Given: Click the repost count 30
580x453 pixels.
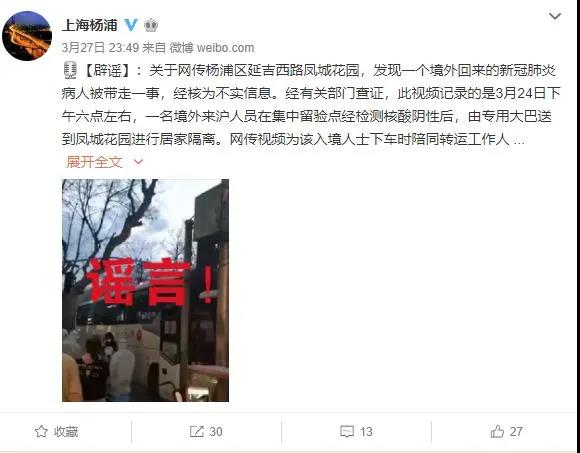Looking at the screenshot, I should click(x=216, y=432).
